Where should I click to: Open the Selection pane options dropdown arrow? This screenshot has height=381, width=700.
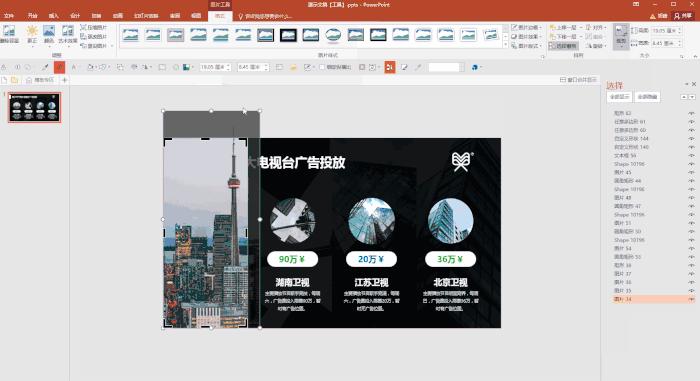coord(687,84)
